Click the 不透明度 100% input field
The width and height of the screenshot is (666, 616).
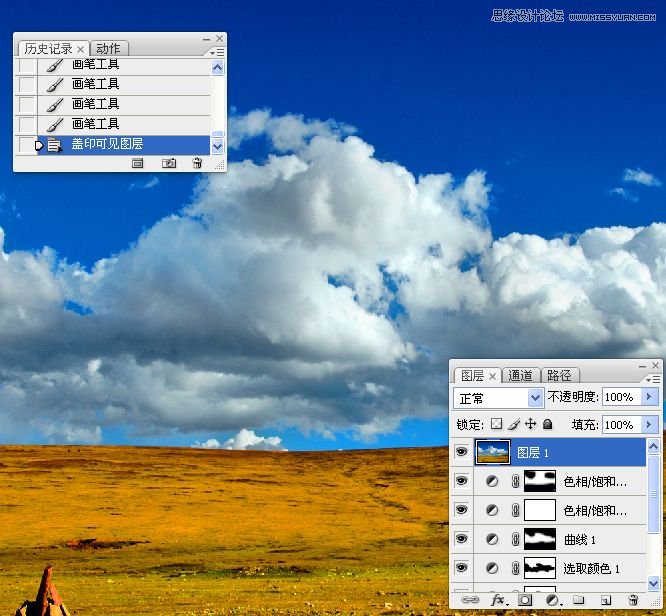tap(621, 397)
